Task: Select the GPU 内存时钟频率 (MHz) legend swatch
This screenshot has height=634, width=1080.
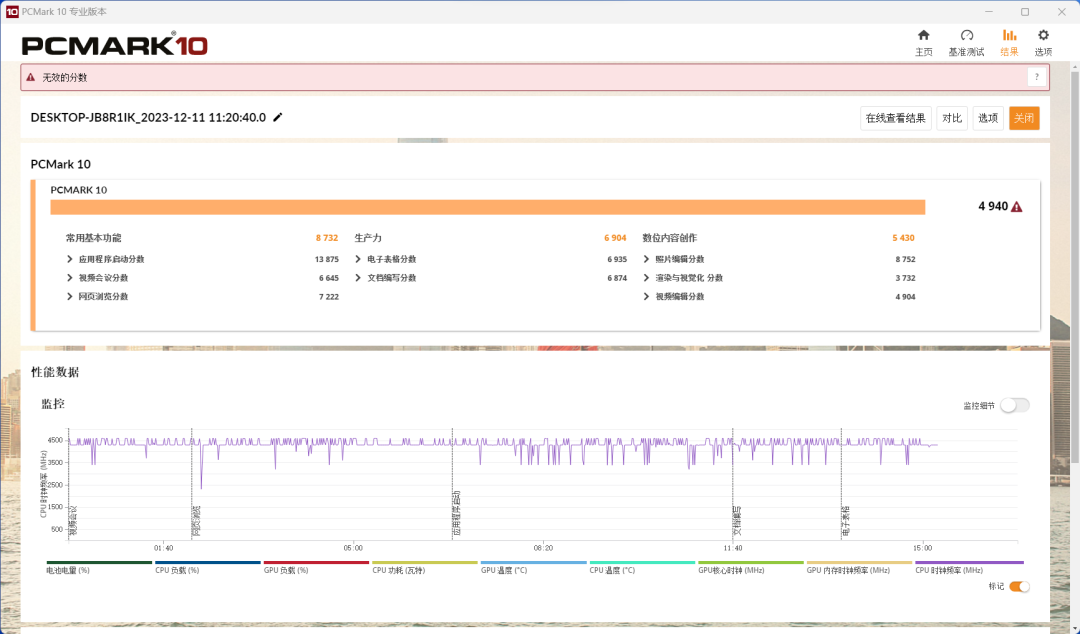Action: (859, 562)
